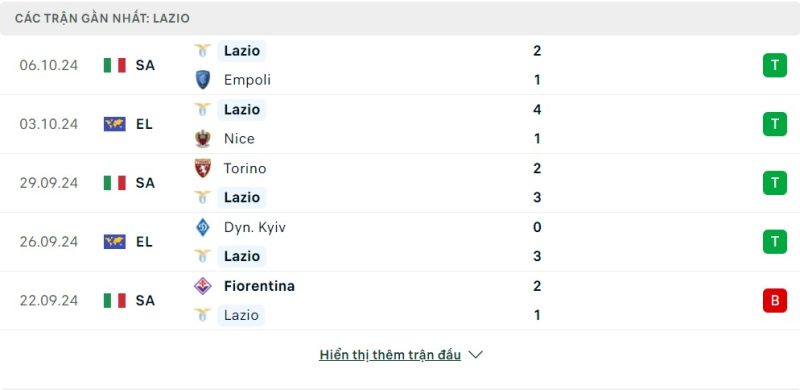
Task: Click the Torino club crest icon
Action: [203, 168]
